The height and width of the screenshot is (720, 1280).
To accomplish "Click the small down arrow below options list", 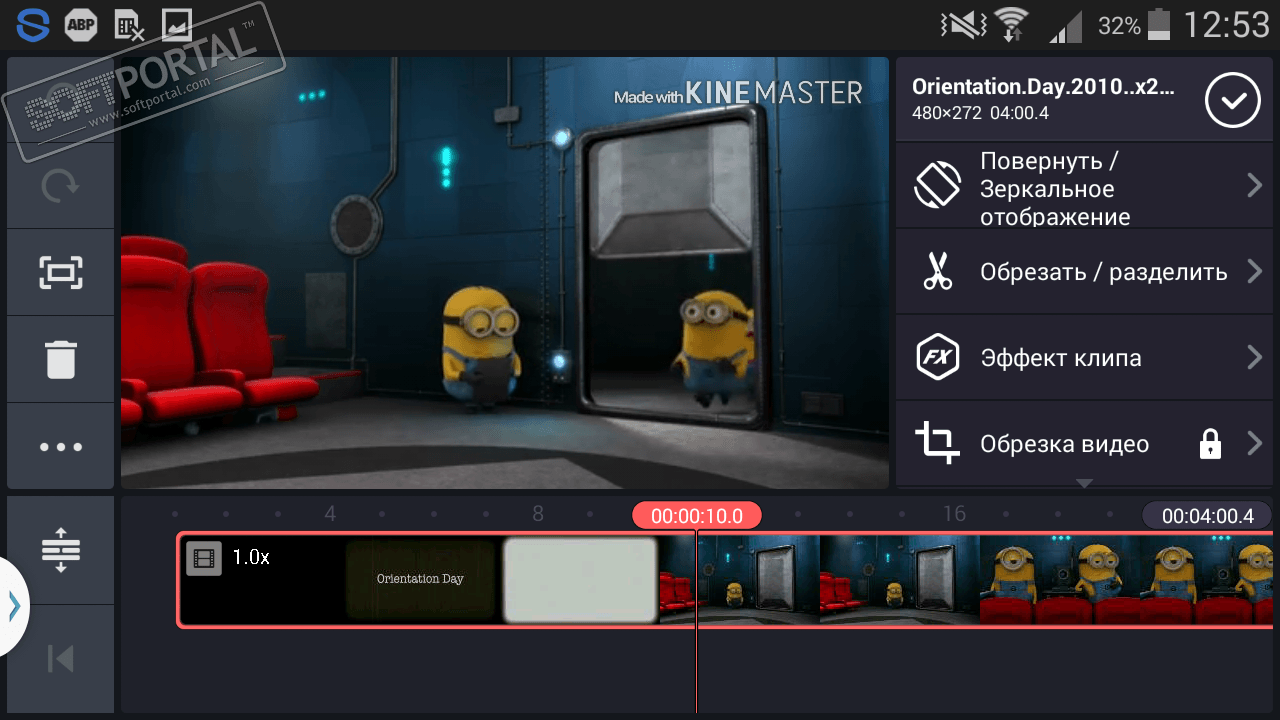I will pos(1084,484).
